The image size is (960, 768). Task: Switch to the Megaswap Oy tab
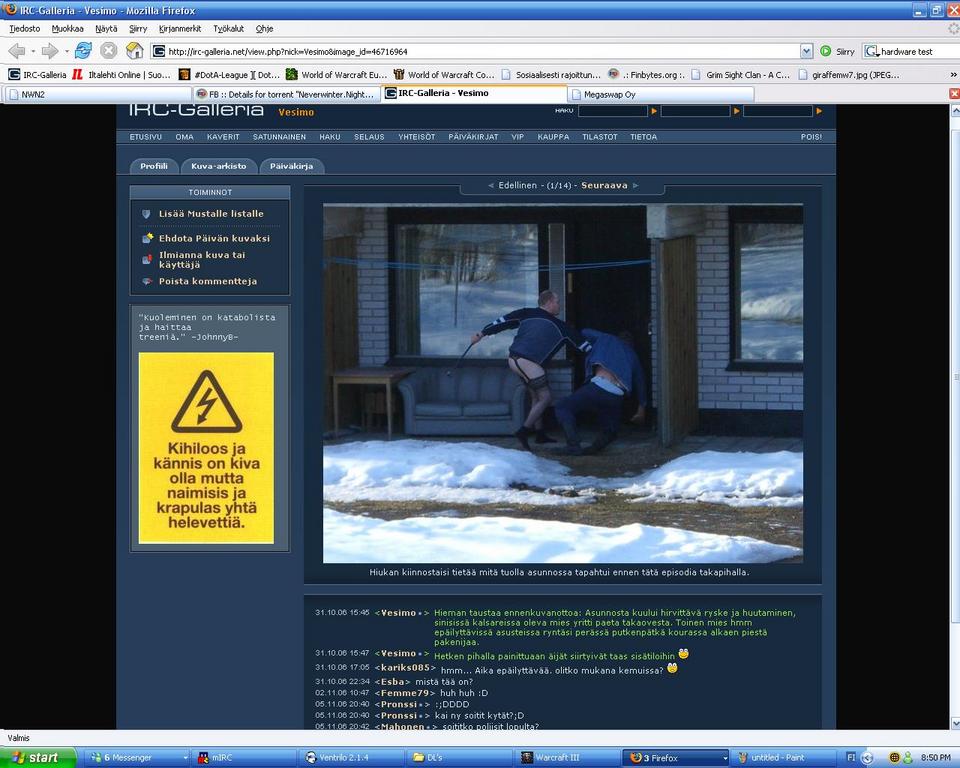click(x=661, y=94)
